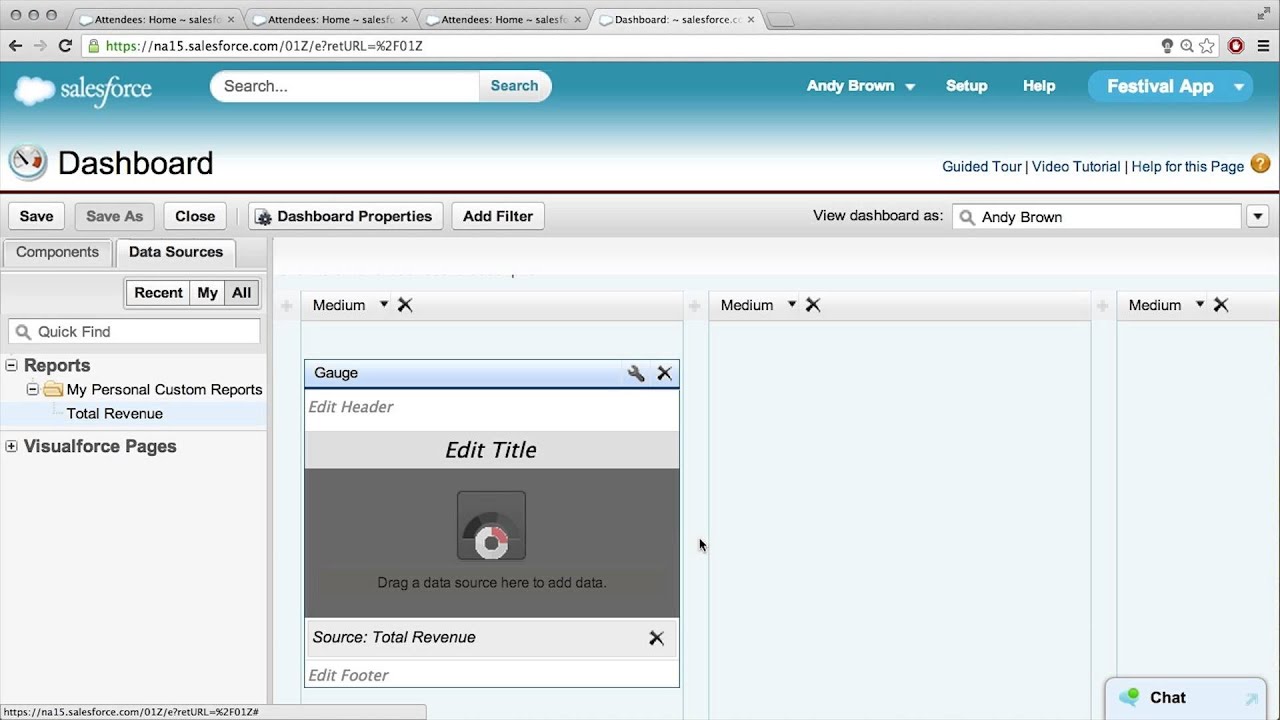Open Help for this Page link

point(1188,167)
